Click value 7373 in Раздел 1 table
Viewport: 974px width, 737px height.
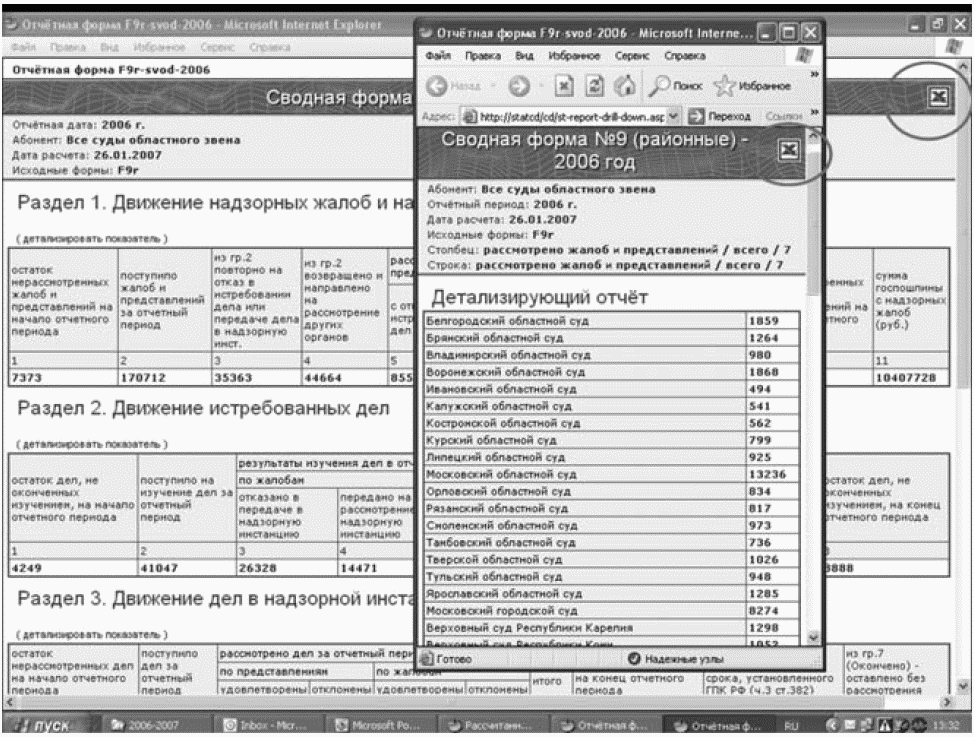coord(27,378)
